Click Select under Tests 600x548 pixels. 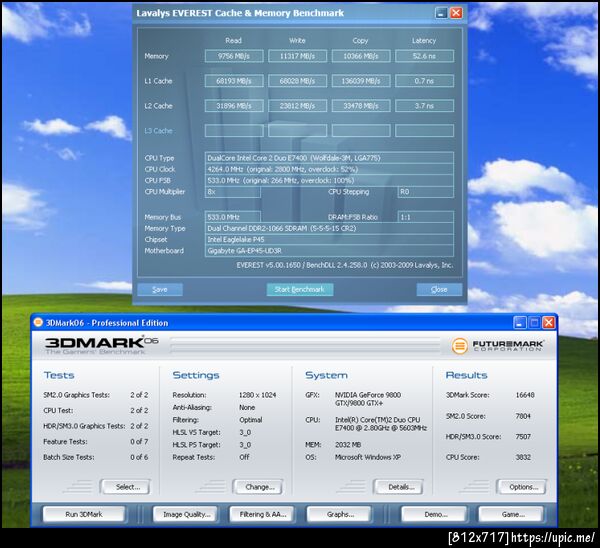click(x=127, y=487)
